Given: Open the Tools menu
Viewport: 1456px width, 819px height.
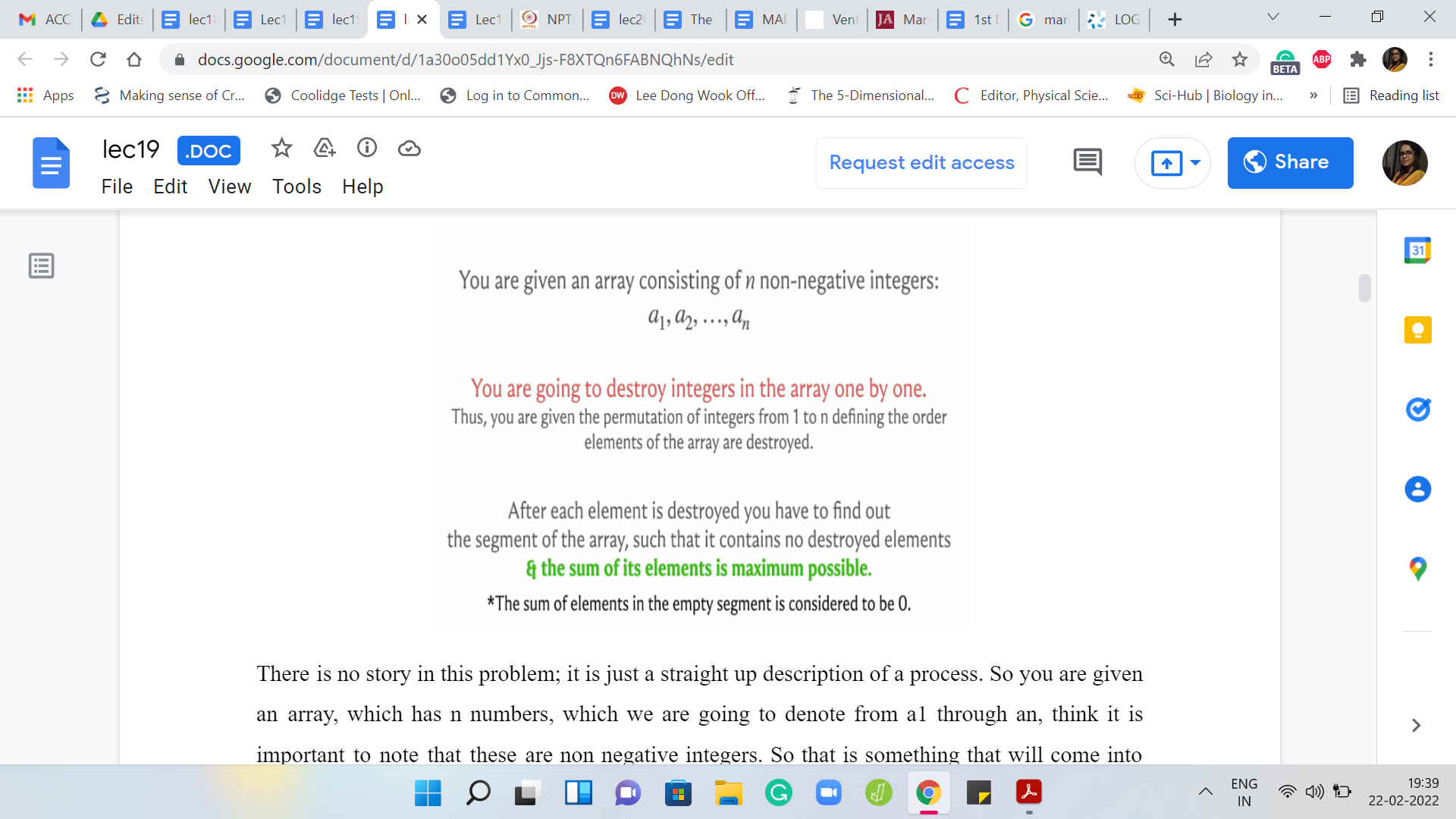Looking at the screenshot, I should coord(297,187).
